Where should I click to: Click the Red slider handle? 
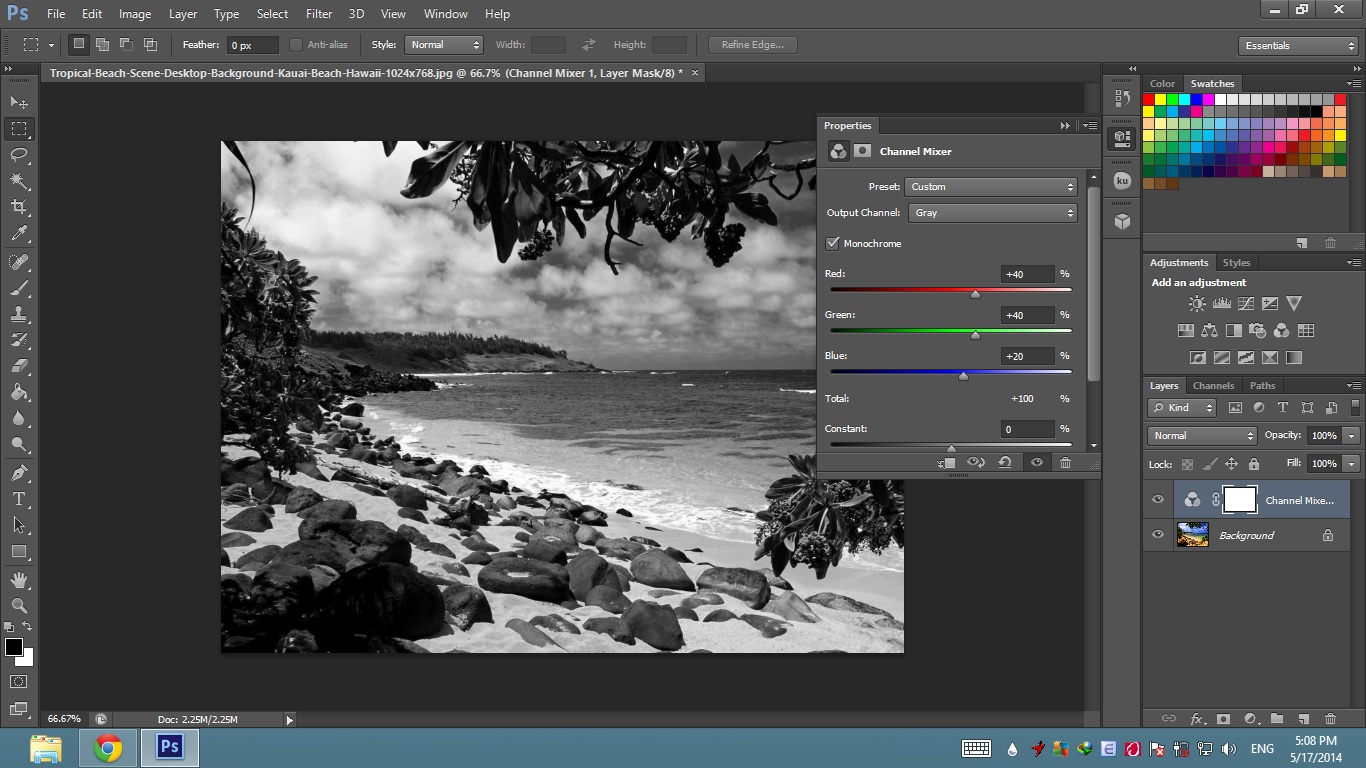(975, 294)
